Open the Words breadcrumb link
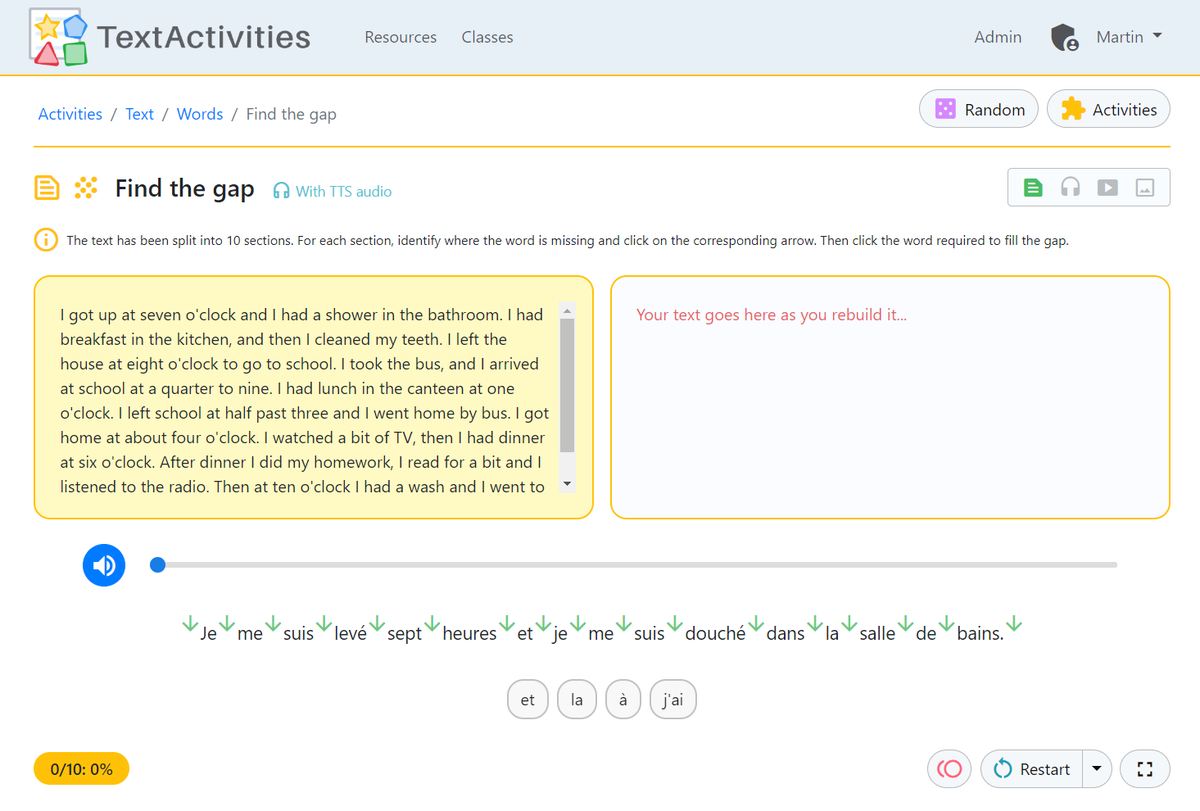 click(200, 114)
